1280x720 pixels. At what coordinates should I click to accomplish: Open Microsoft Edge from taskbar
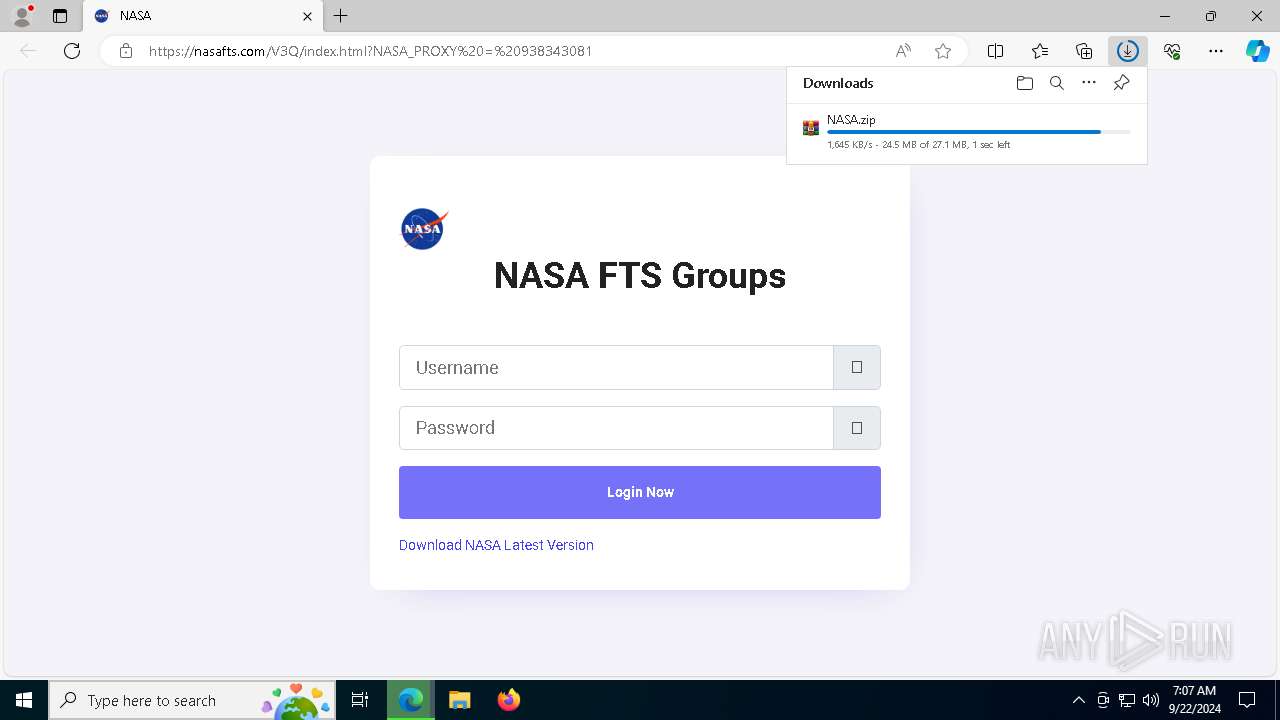pyautogui.click(x=411, y=700)
